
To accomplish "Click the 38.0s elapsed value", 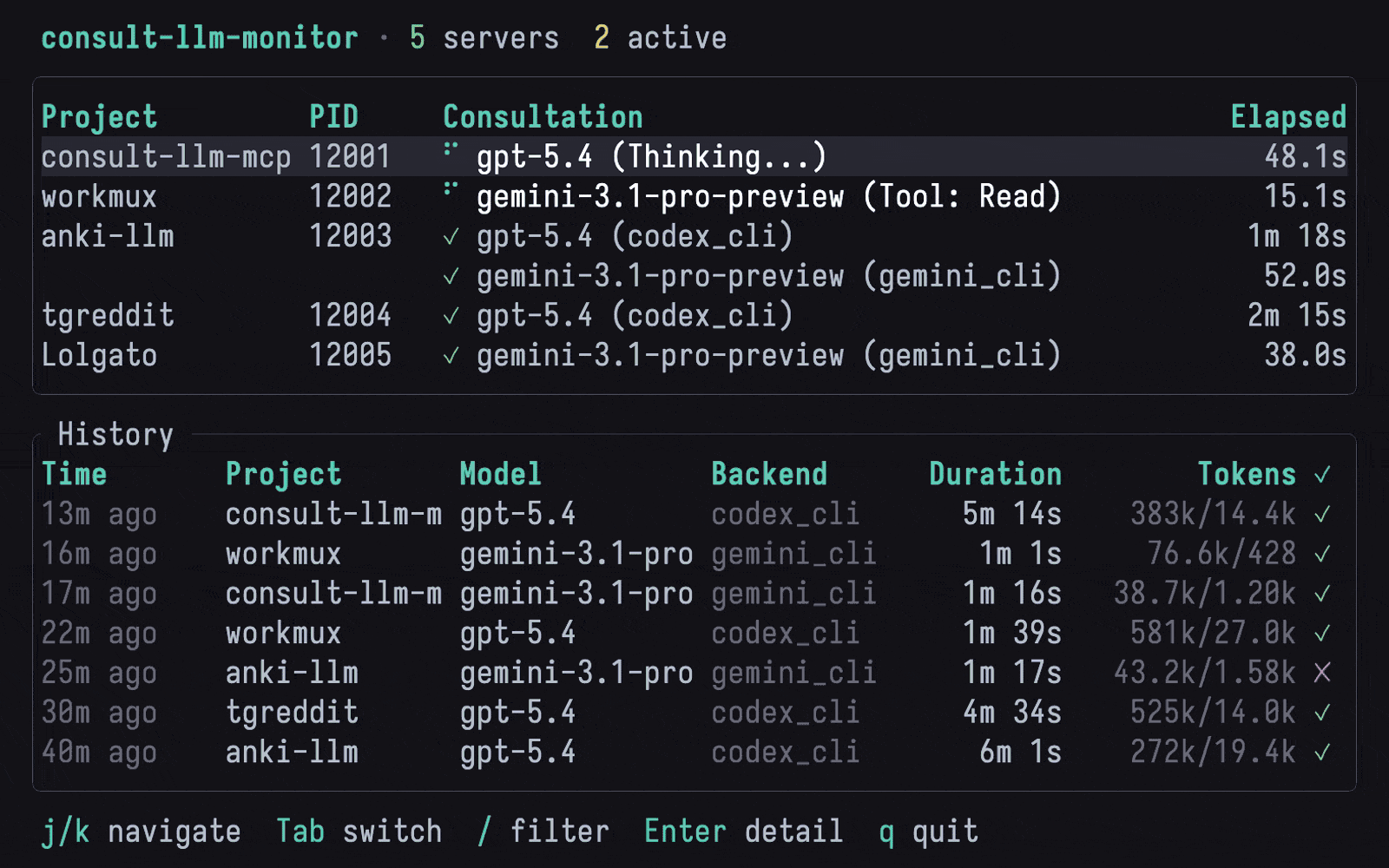I will [x=1306, y=355].
